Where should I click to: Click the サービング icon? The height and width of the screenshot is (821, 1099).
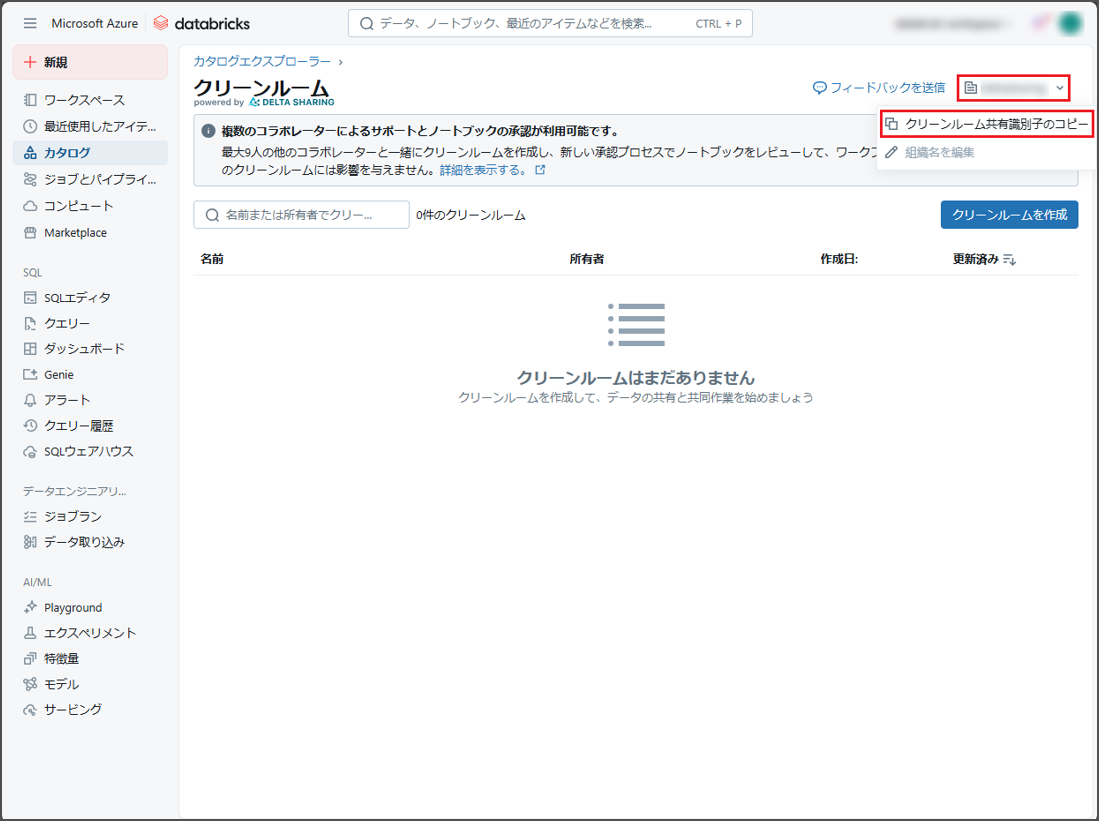pos(30,710)
